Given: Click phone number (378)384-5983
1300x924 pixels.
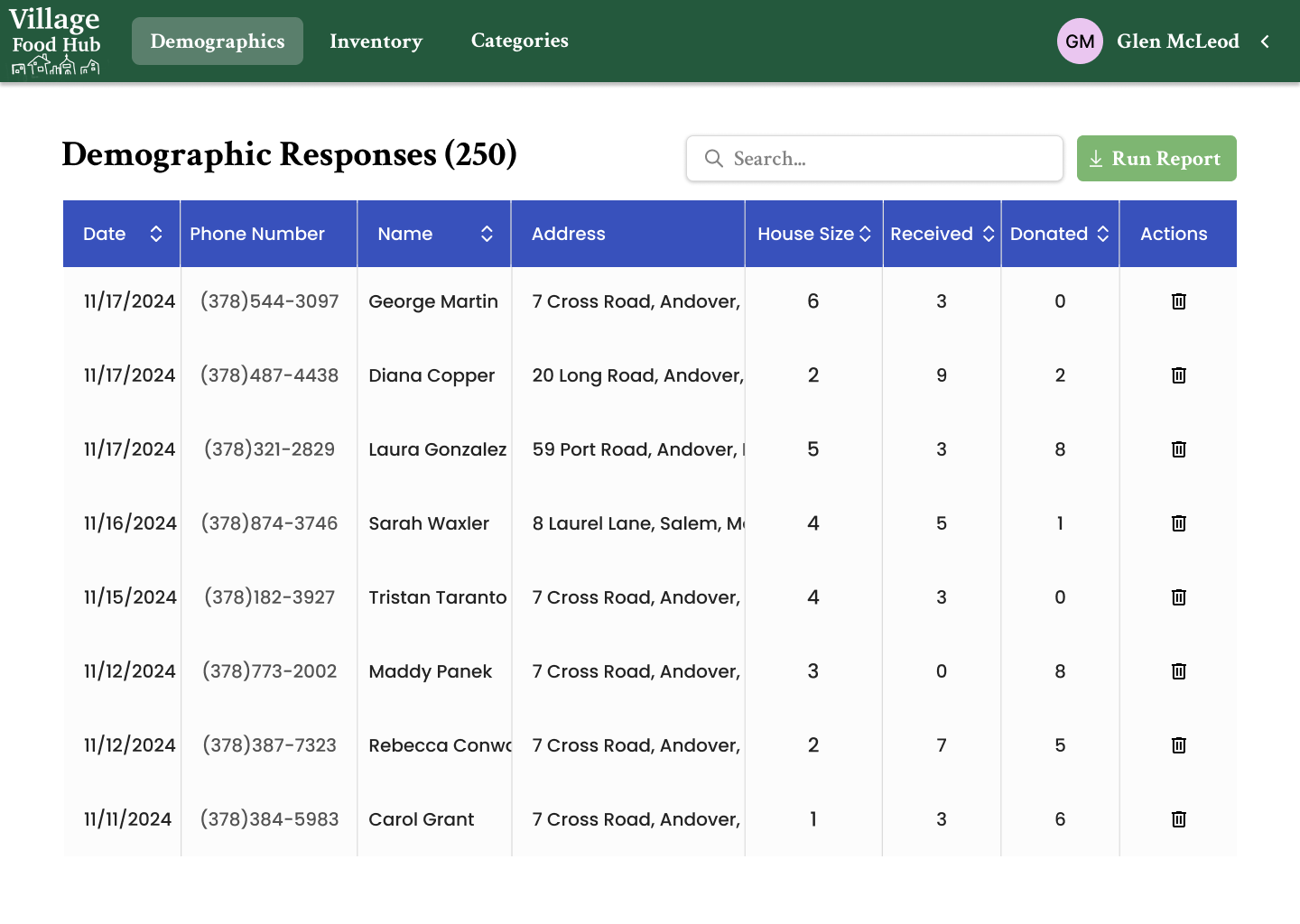Looking at the screenshot, I should pos(269,819).
